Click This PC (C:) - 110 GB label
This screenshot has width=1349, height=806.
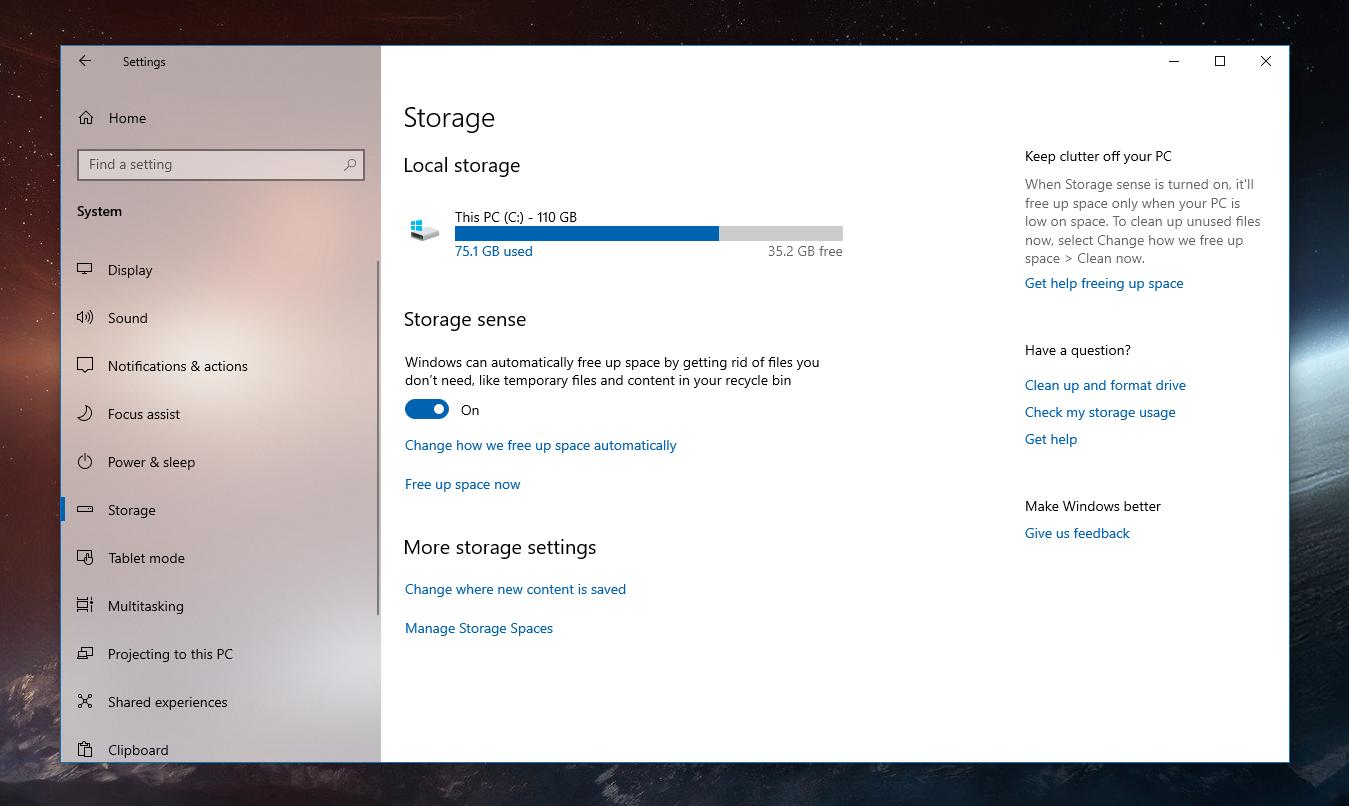point(515,217)
